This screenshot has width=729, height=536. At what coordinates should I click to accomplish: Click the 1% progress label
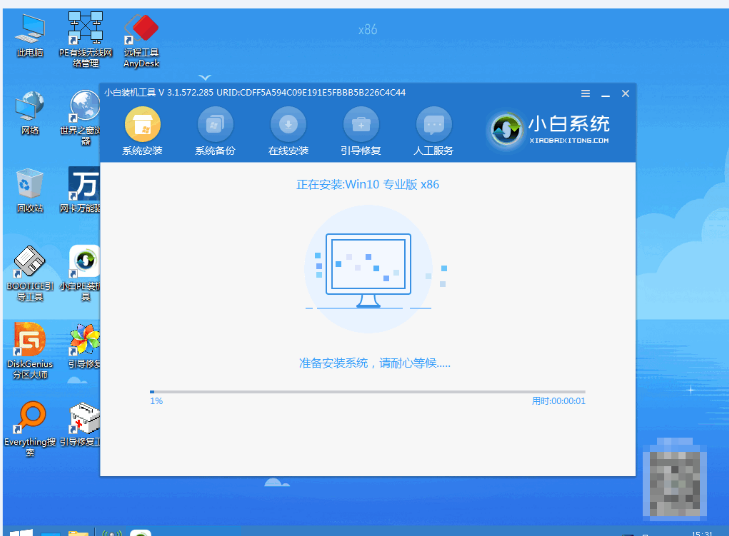(x=156, y=401)
